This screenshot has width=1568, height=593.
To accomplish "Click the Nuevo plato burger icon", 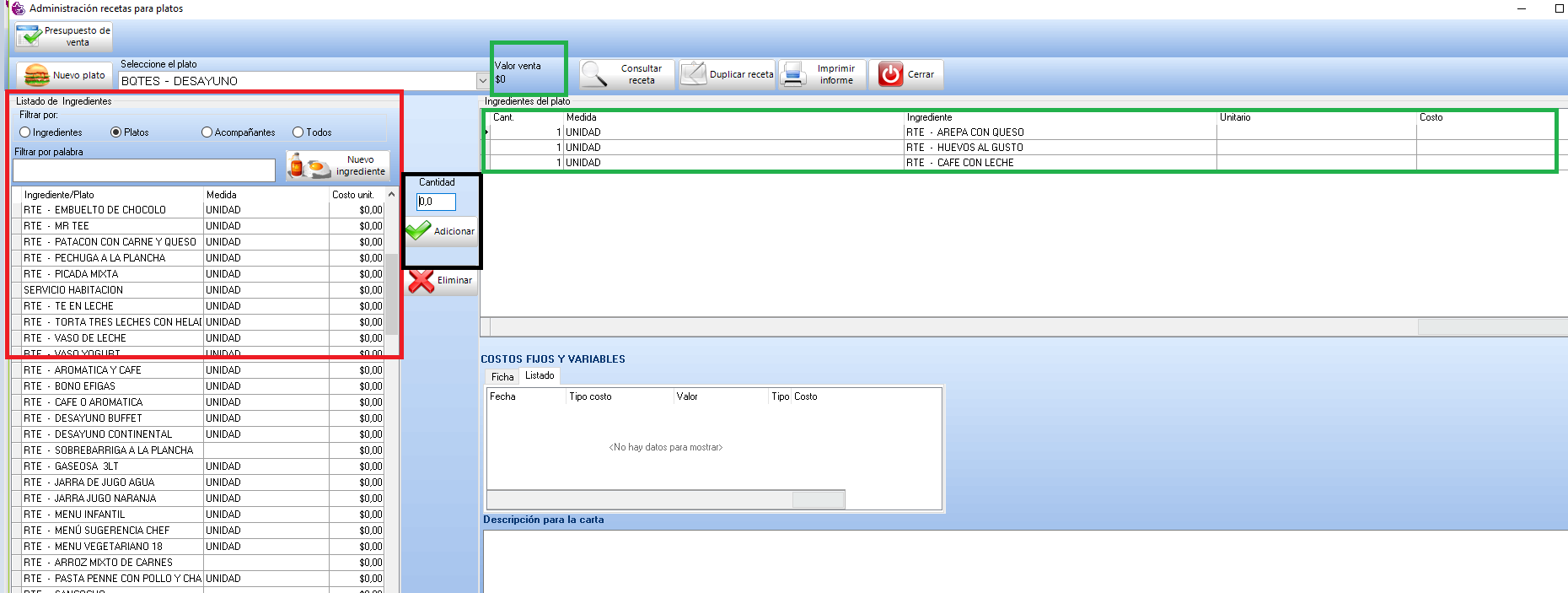I will (x=36, y=75).
